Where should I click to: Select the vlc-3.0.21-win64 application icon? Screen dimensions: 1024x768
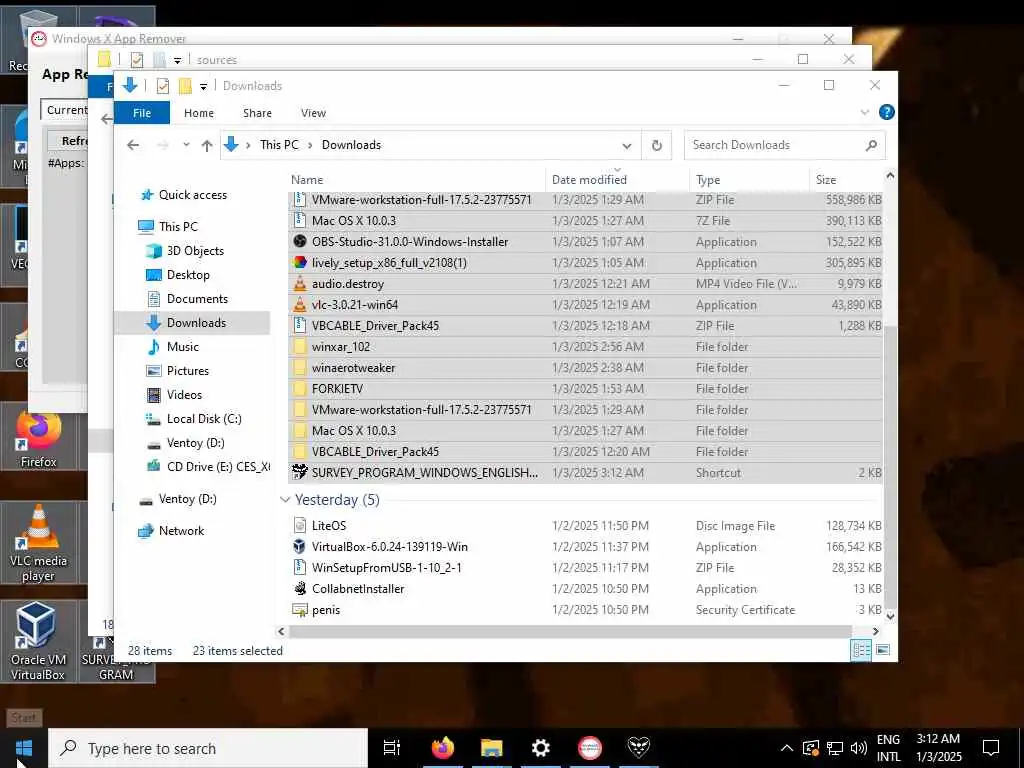pyautogui.click(x=300, y=304)
